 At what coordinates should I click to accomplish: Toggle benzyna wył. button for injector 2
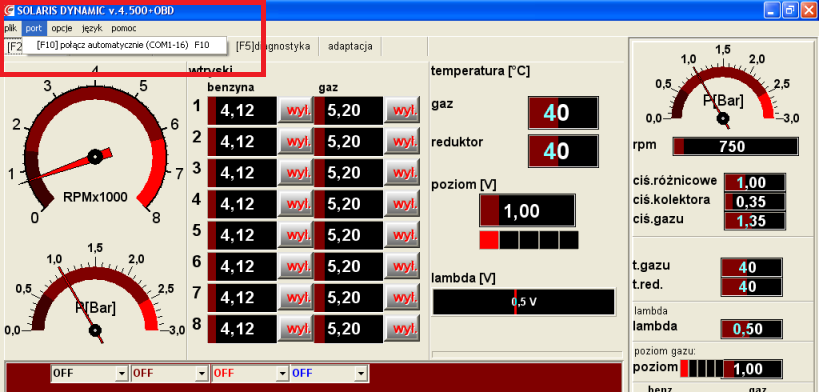point(296,142)
